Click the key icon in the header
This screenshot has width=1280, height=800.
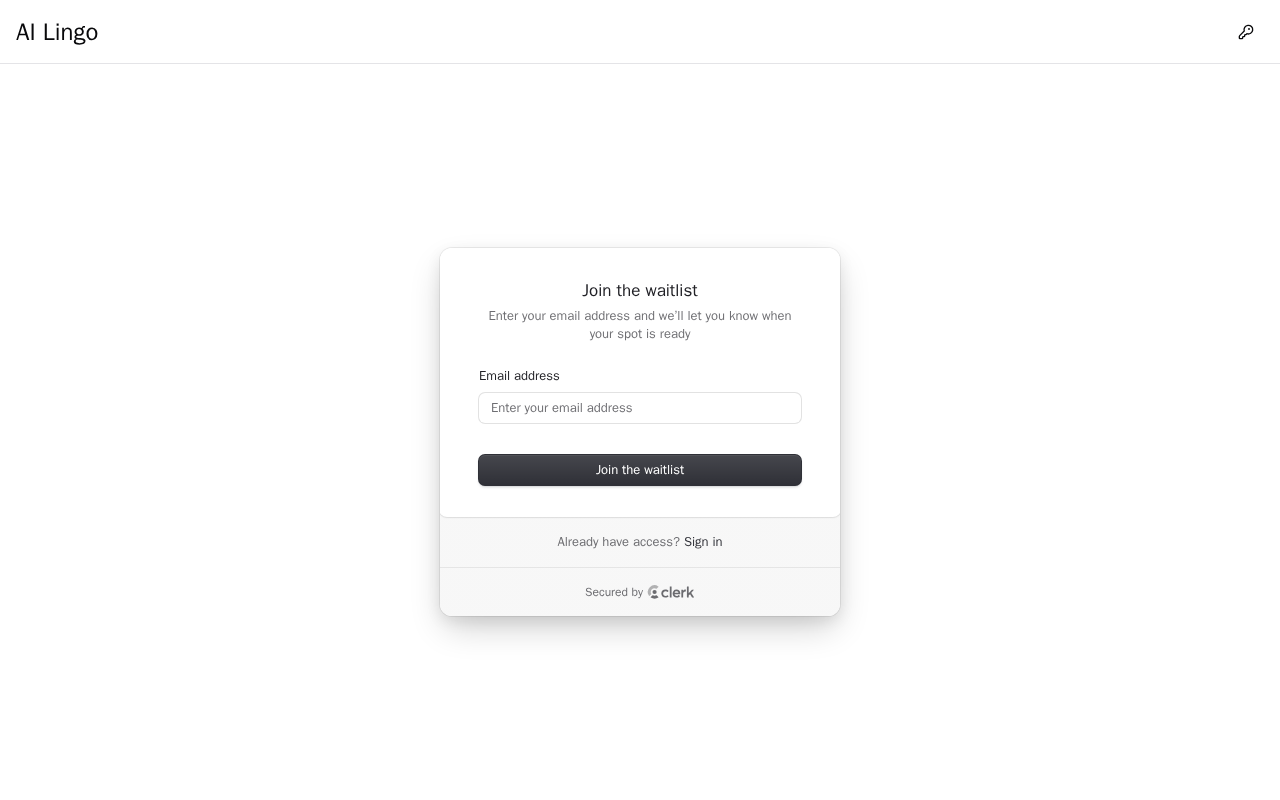click(1246, 32)
